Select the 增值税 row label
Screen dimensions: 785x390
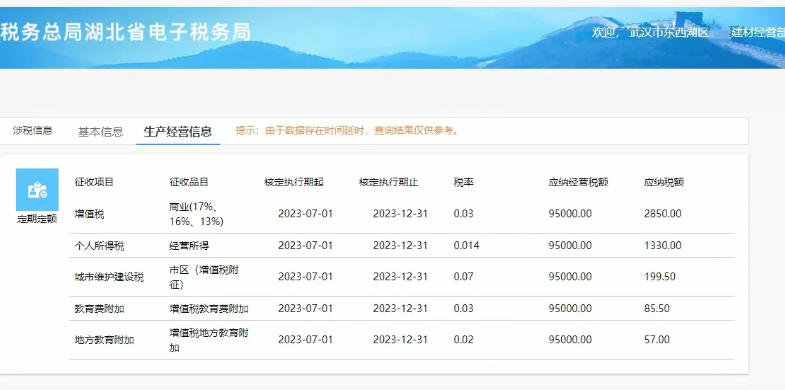coord(89,214)
